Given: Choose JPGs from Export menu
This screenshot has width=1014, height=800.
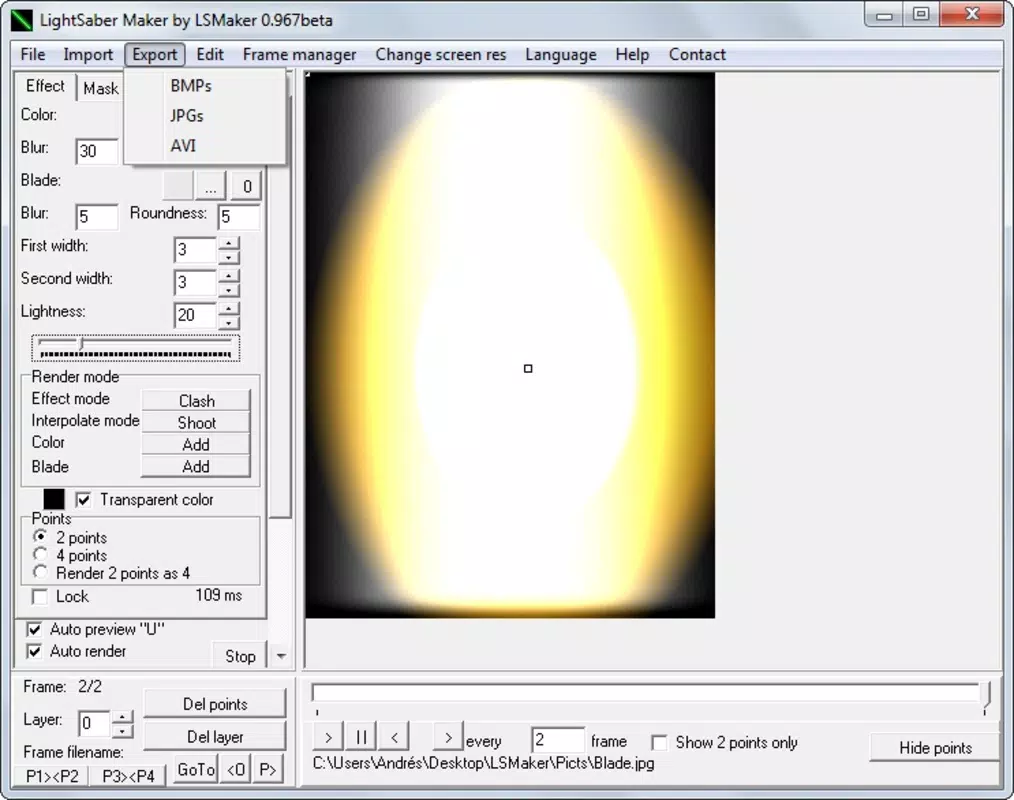Looking at the screenshot, I should [x=187, y=116].
